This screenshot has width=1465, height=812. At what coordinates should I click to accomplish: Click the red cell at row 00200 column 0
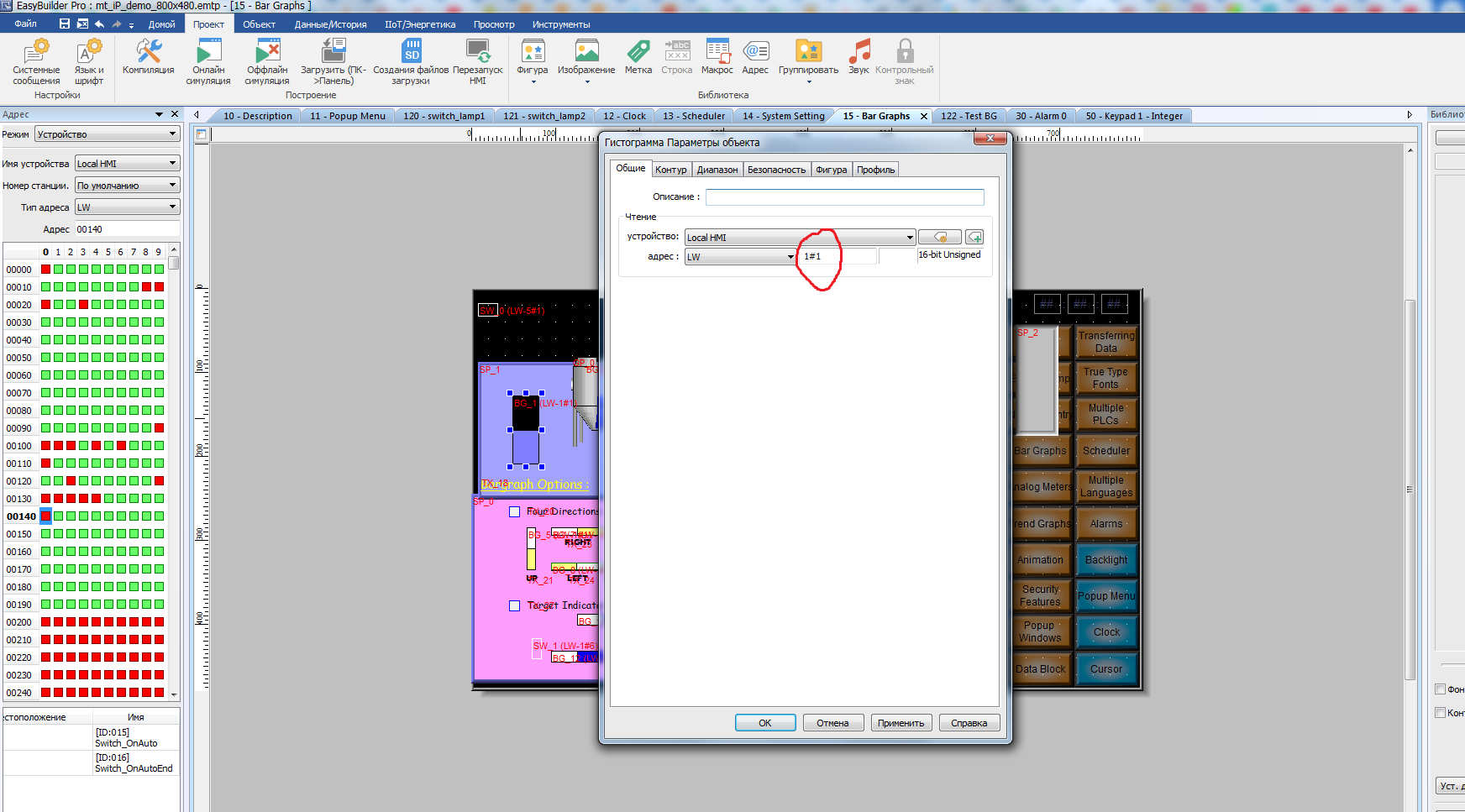[46, 622]
